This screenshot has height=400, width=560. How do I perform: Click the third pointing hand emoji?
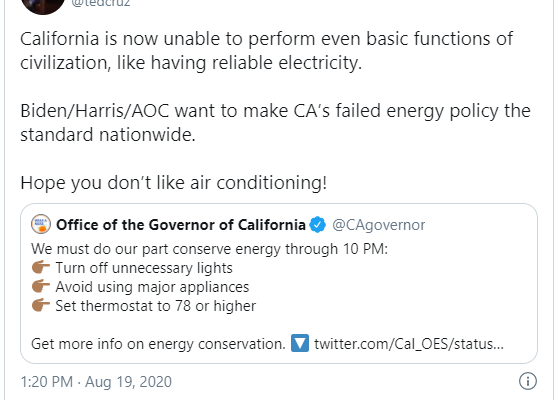[x=41, y=305]
